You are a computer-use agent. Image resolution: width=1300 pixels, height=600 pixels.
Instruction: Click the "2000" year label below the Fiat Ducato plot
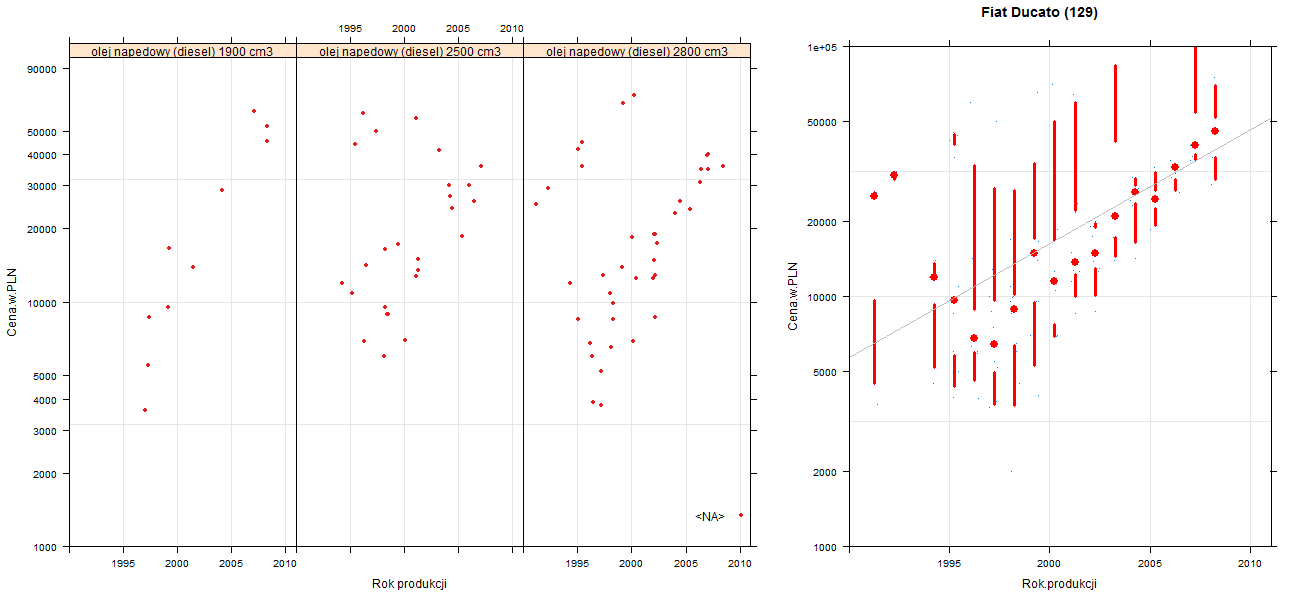1049,564
